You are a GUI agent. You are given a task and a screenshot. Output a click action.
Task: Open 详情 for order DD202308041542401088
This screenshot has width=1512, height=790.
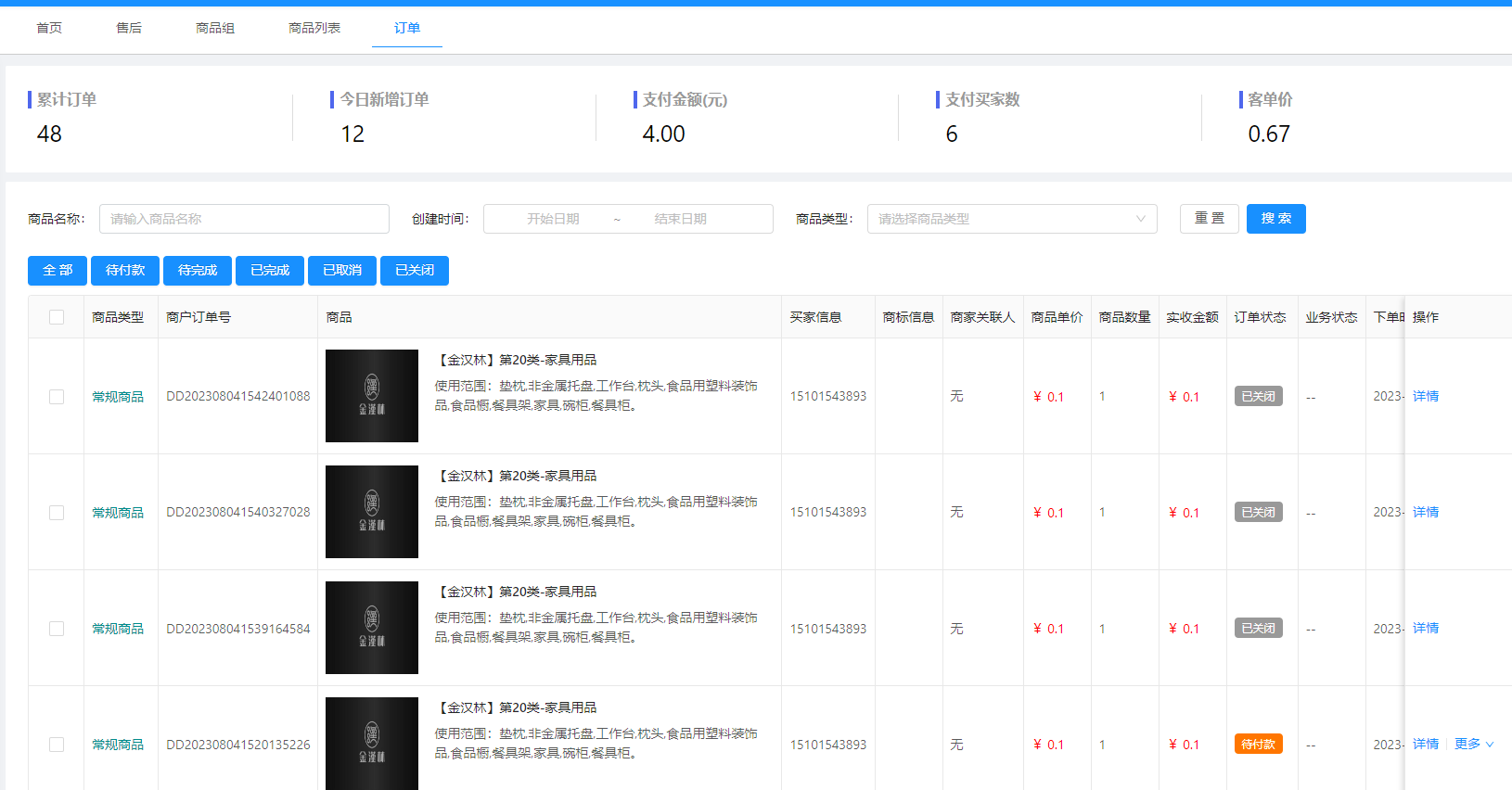point(1426,396)
